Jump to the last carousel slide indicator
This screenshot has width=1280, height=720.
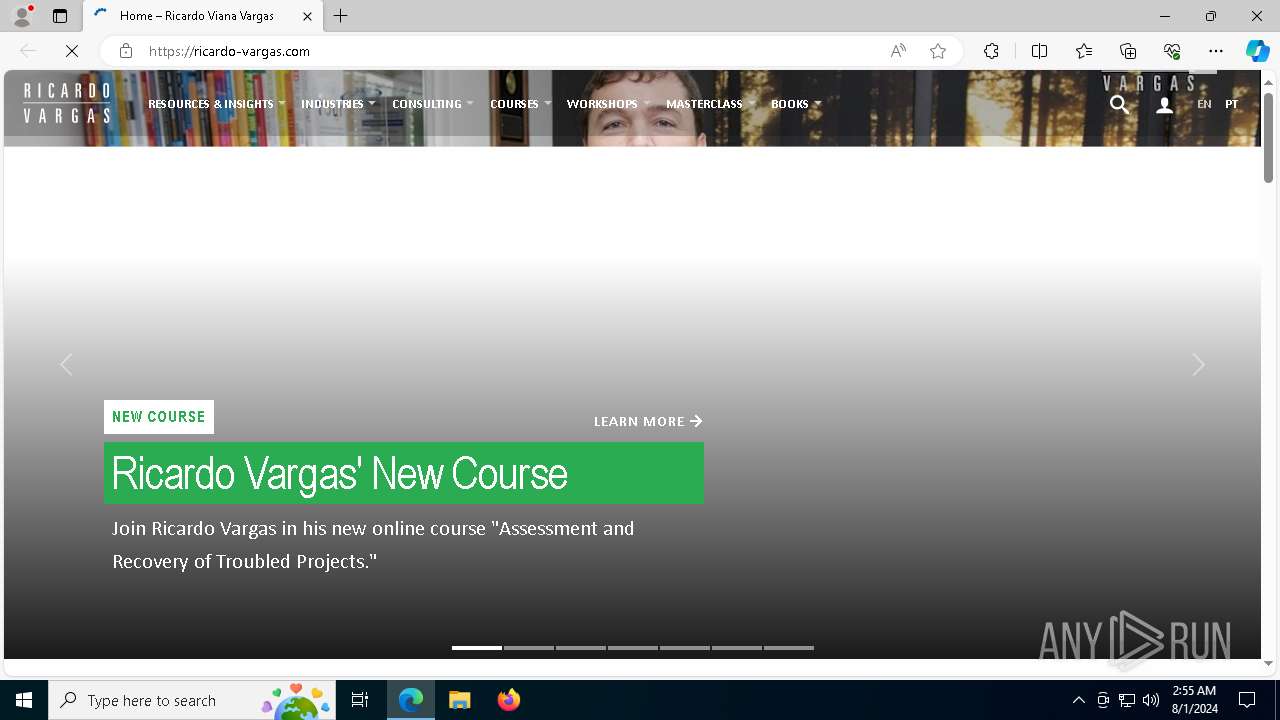click(789, 648)
